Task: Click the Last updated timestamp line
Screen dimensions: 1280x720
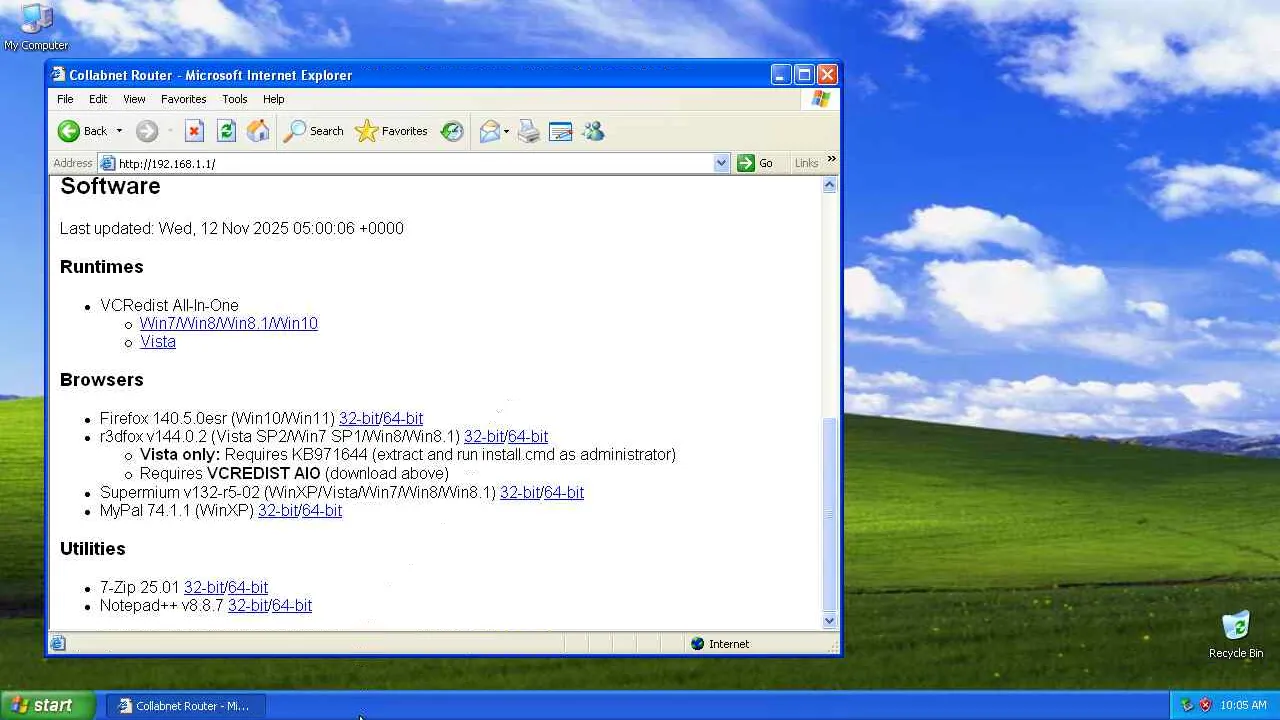Action: 232,229
